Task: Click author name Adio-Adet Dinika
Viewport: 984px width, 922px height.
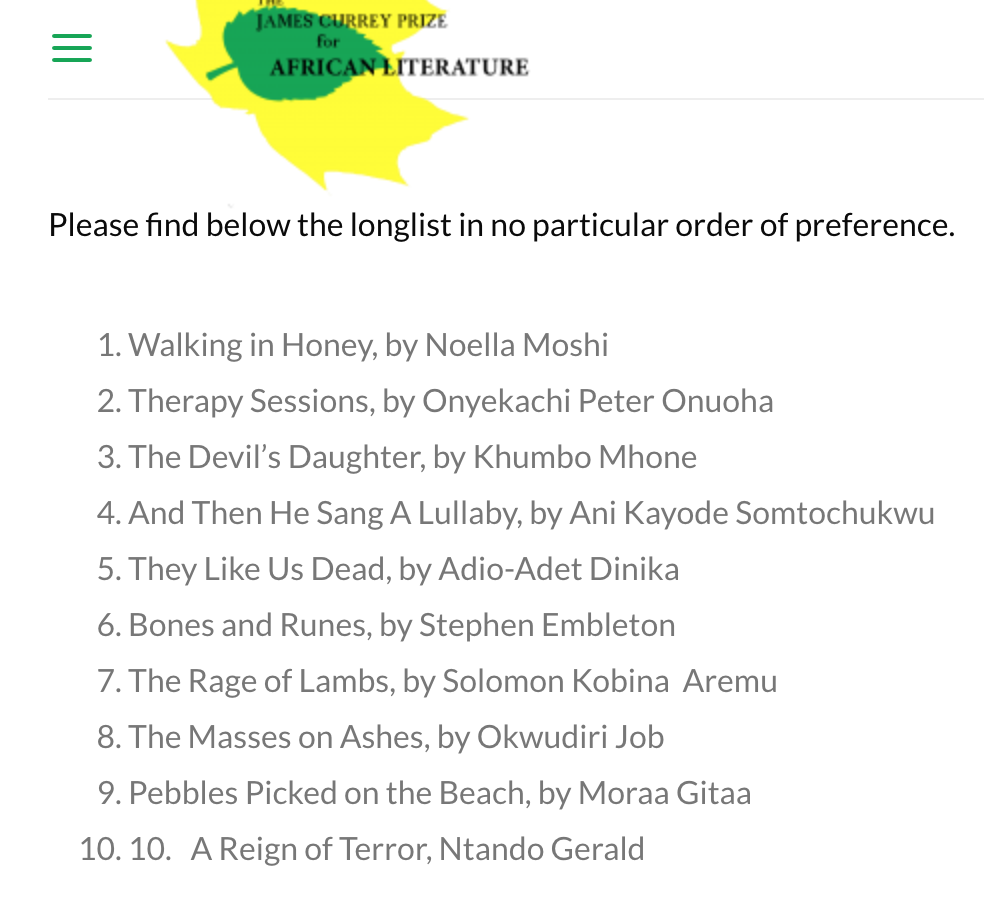Action: [x=560, y=569]
